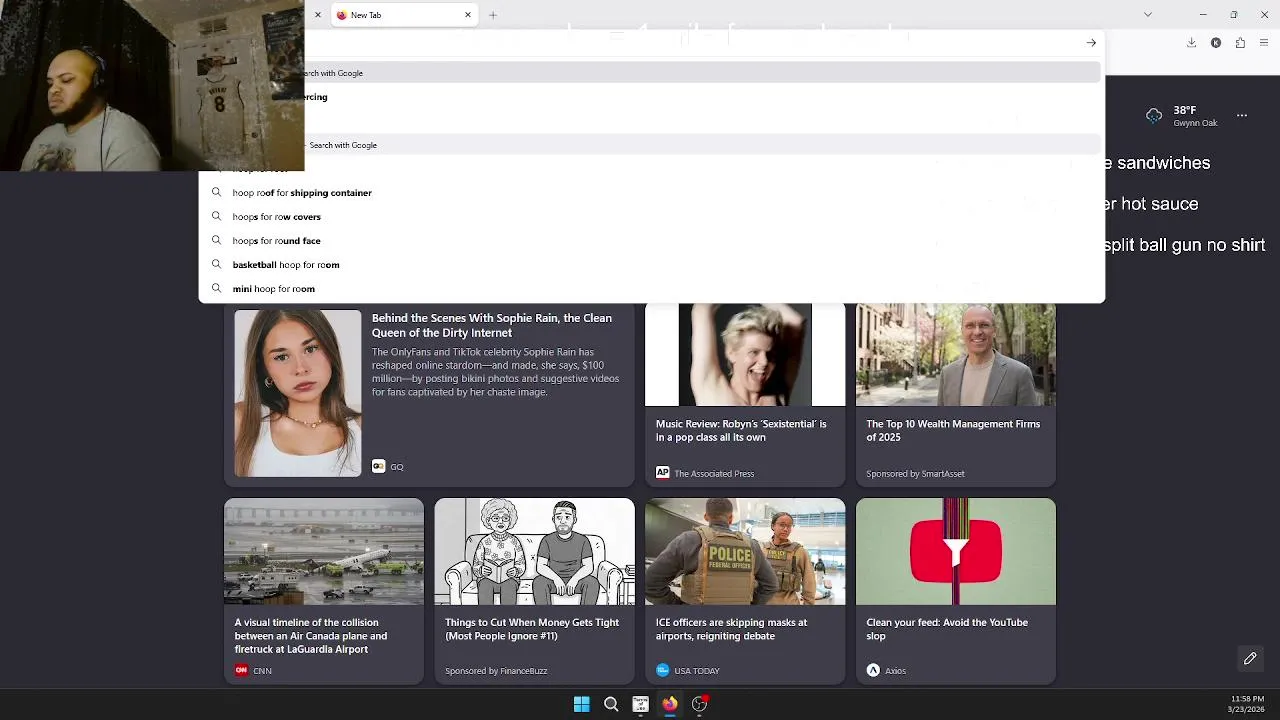
Task: Click the police officers photo thumbnail
Action: click(745, 552)
